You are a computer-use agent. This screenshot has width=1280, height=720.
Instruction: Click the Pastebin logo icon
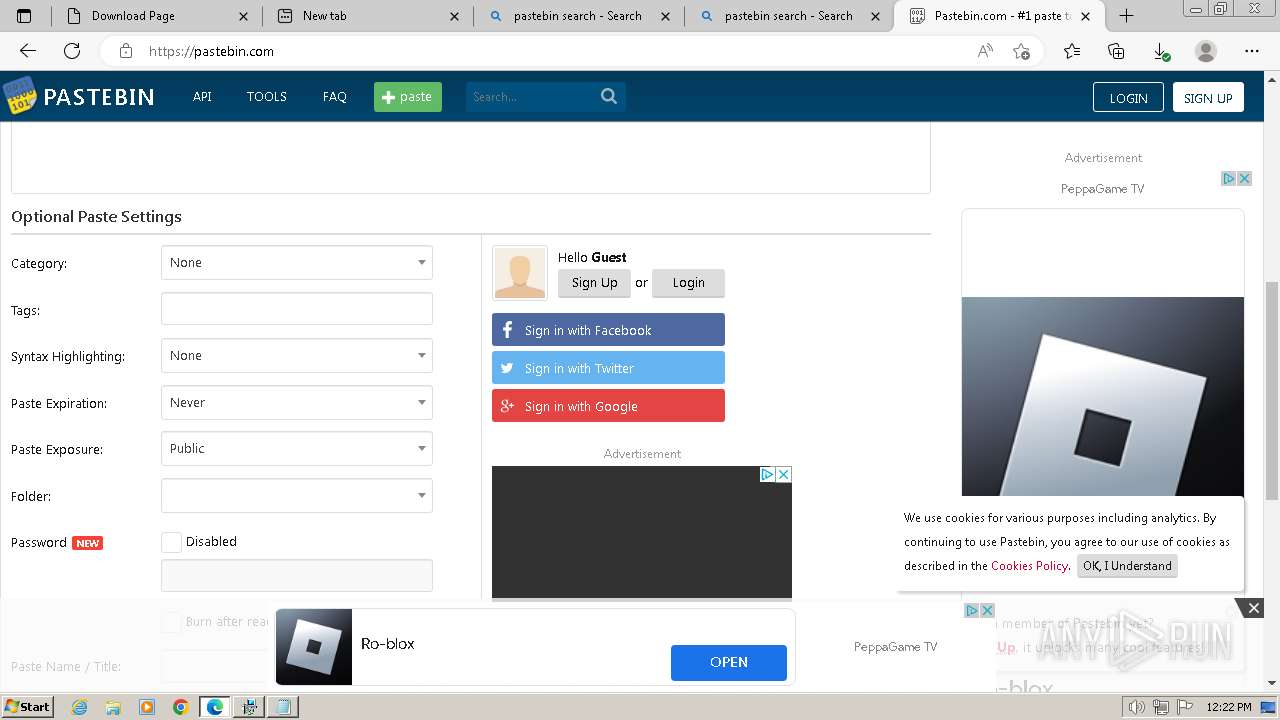pos(19,96)
